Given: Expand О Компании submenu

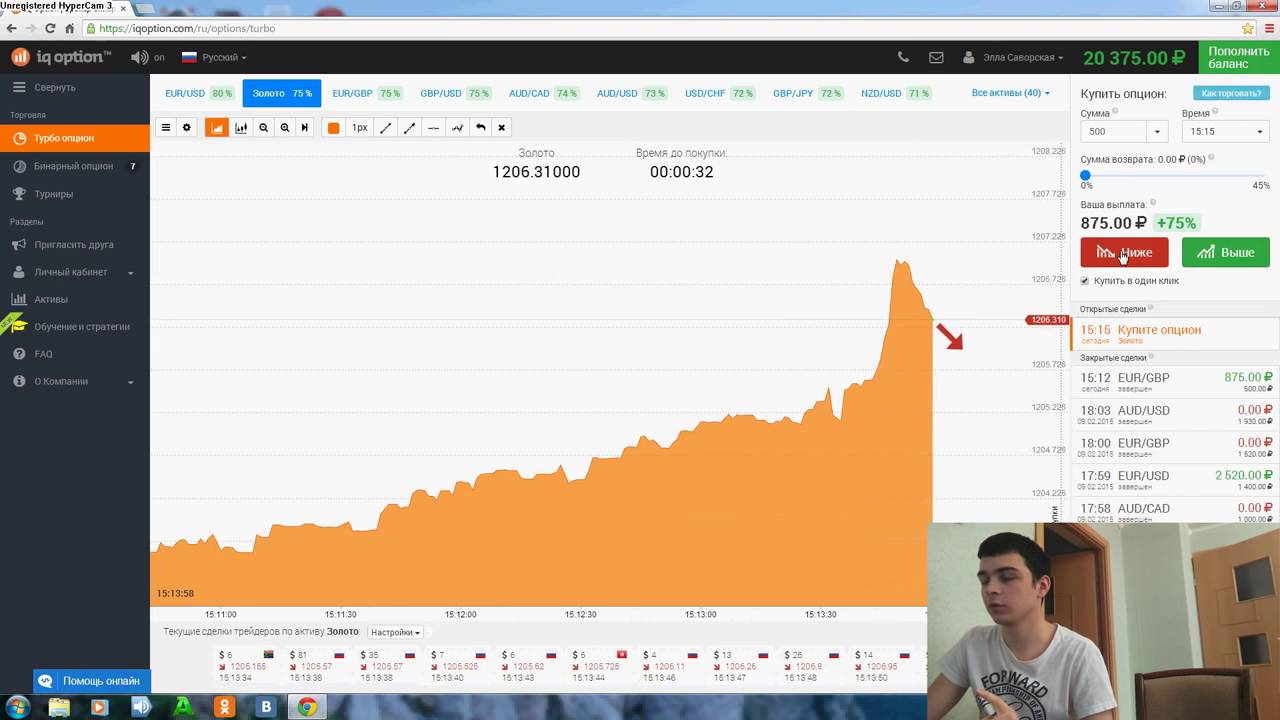Looking at the screenshot, I should 75,381.
